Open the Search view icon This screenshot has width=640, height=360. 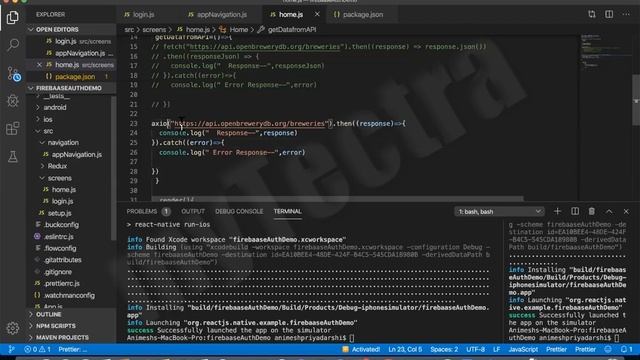[13, 45]
